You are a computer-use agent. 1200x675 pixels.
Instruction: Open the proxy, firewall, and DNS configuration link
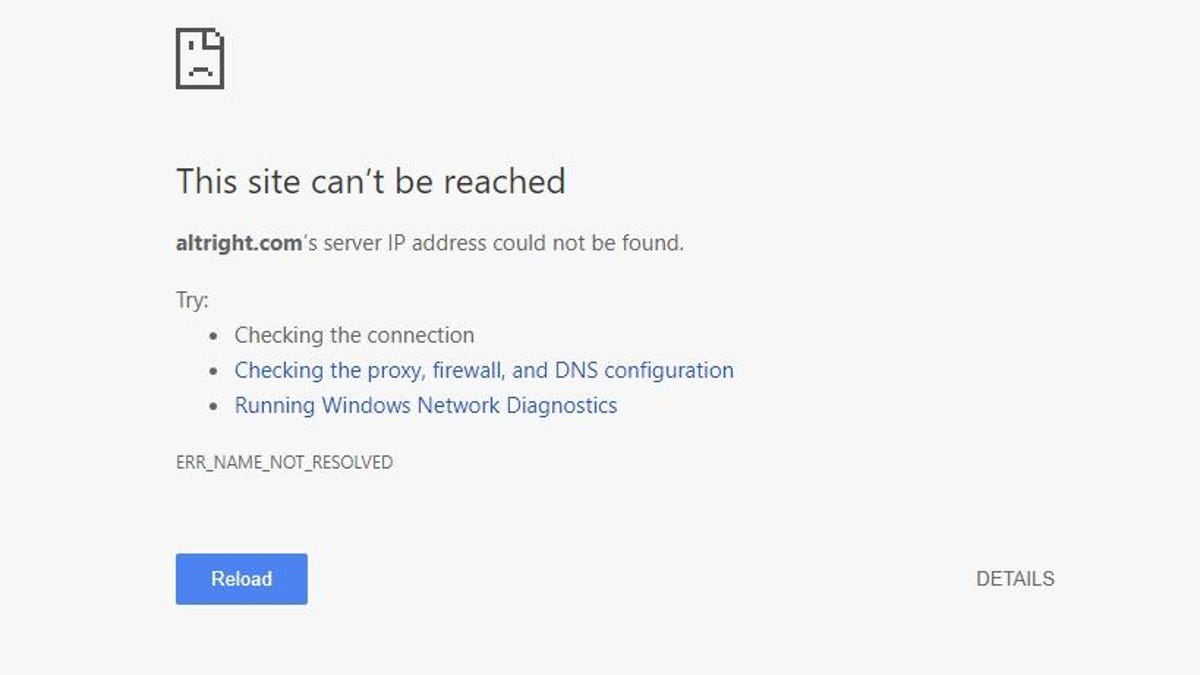coord(483,371)
